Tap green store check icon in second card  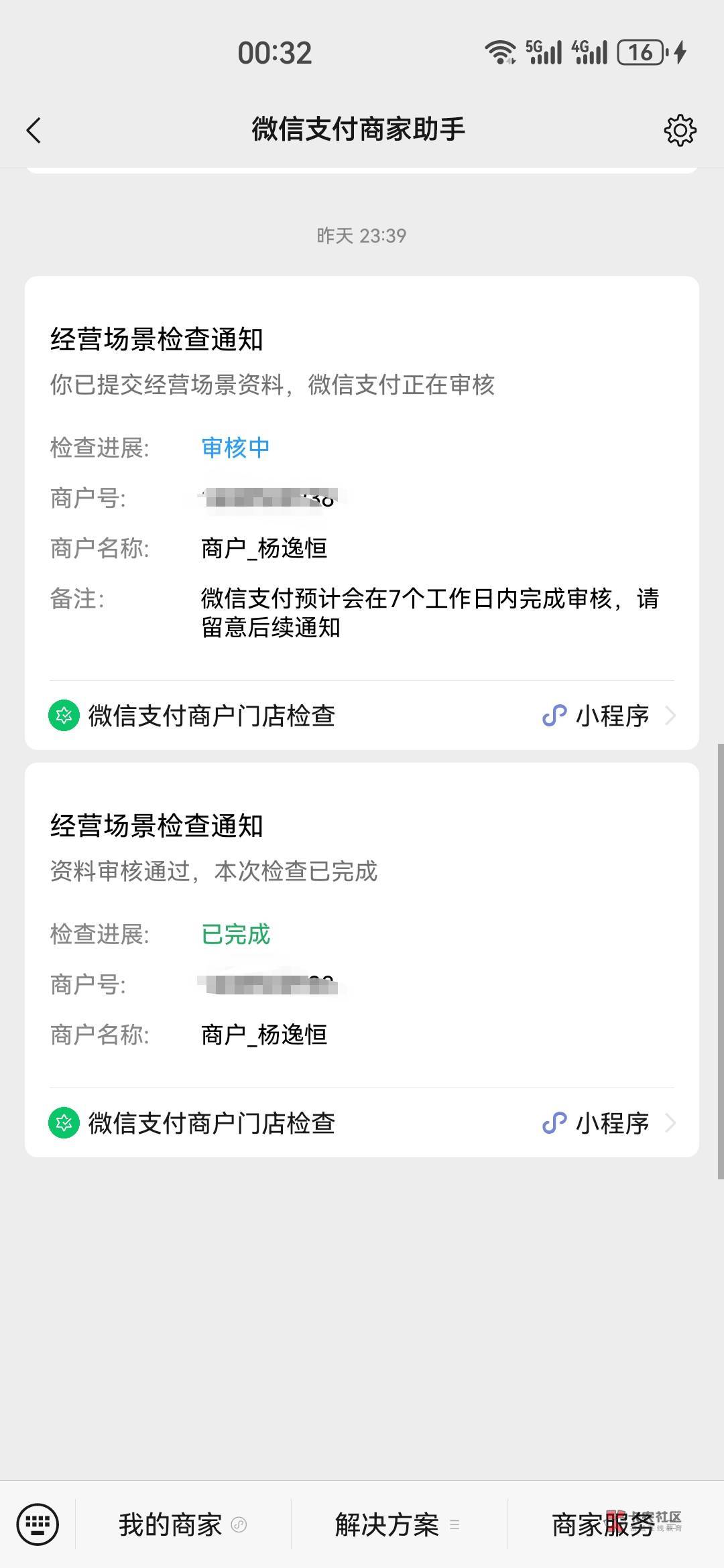(x=64, y=1123)
